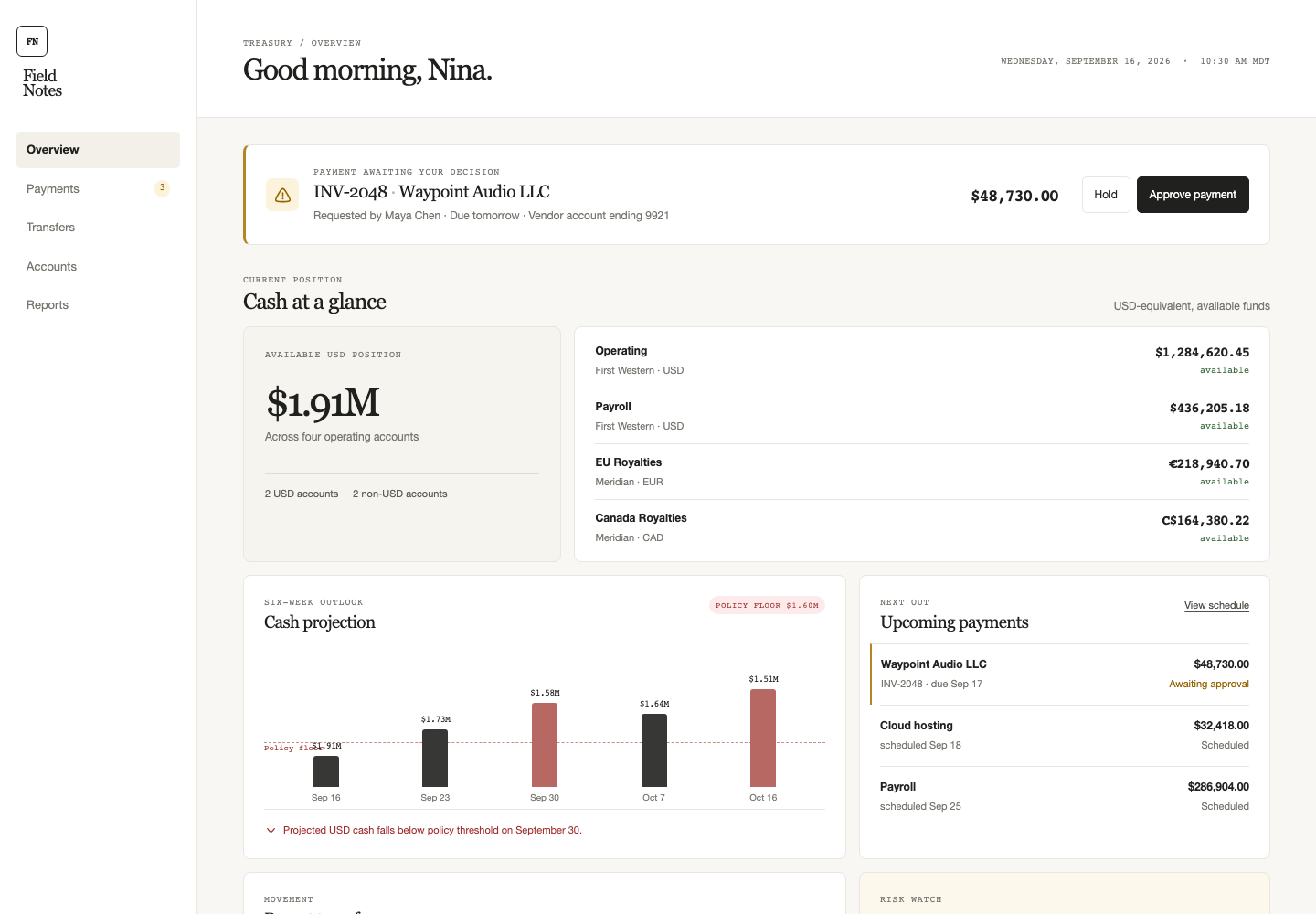The image size is (1316, 914).
Task: Open the Accounts section in sidebar
Action: tap(98, 267)
